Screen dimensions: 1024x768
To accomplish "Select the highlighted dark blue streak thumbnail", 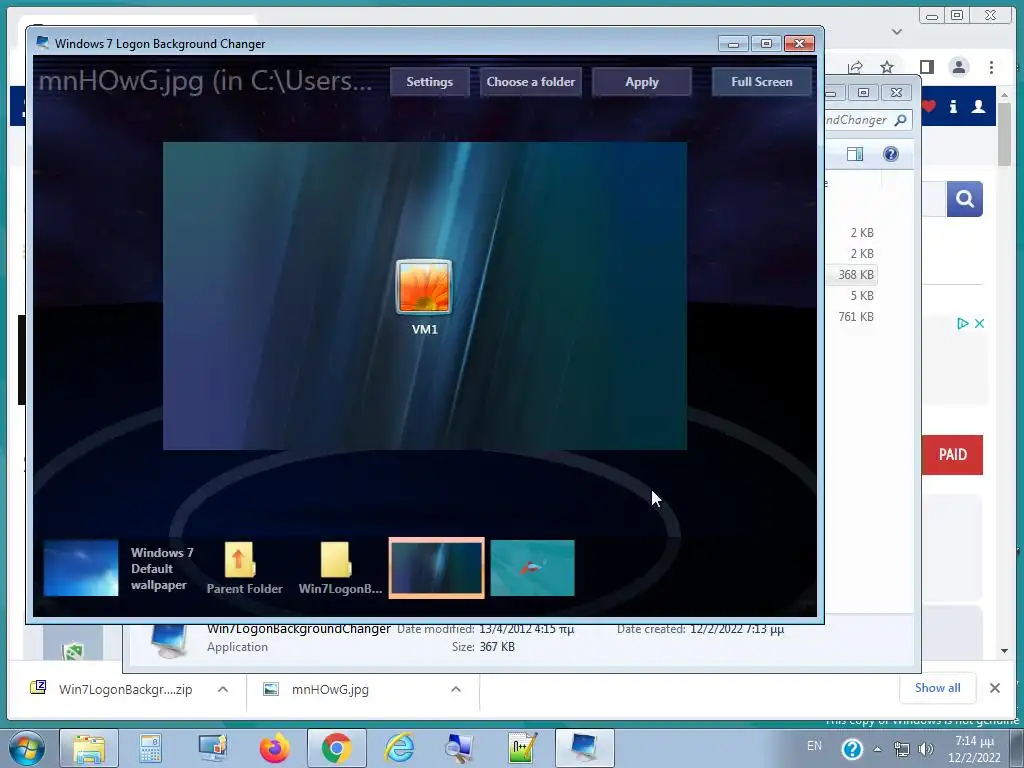I will [436, 568].
